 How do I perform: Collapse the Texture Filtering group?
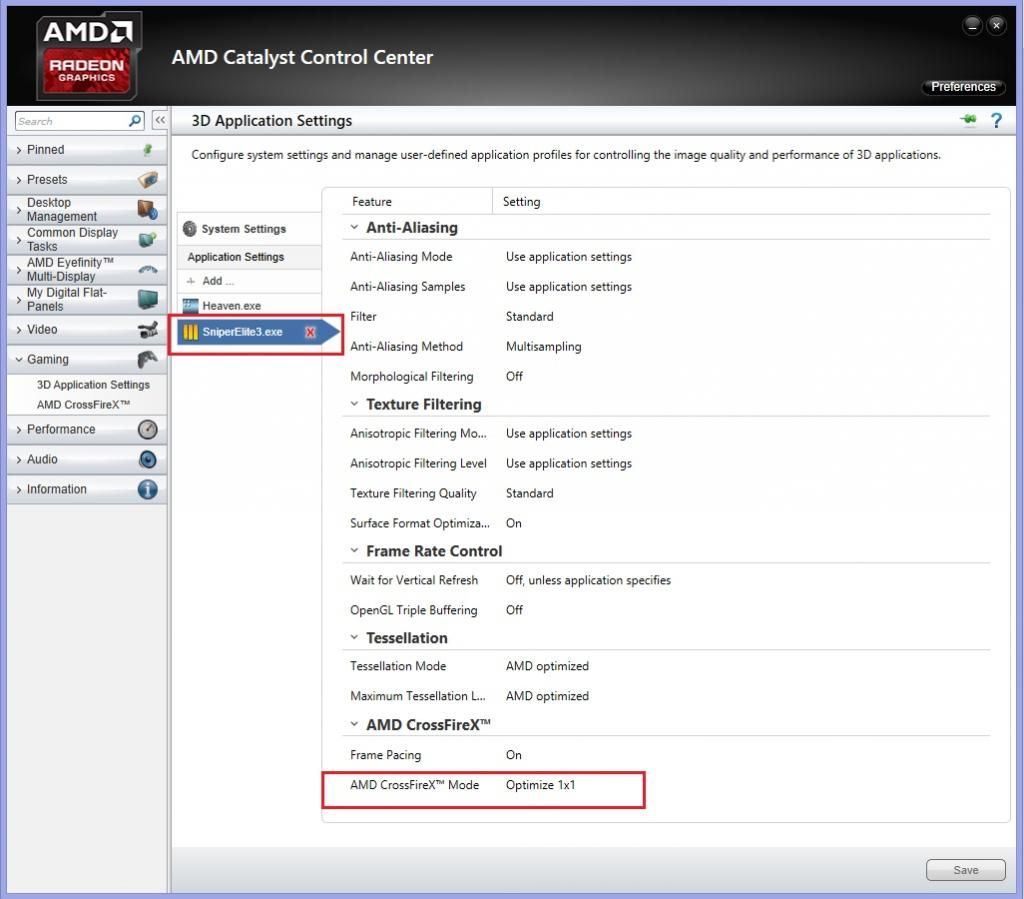pos(354,404)
